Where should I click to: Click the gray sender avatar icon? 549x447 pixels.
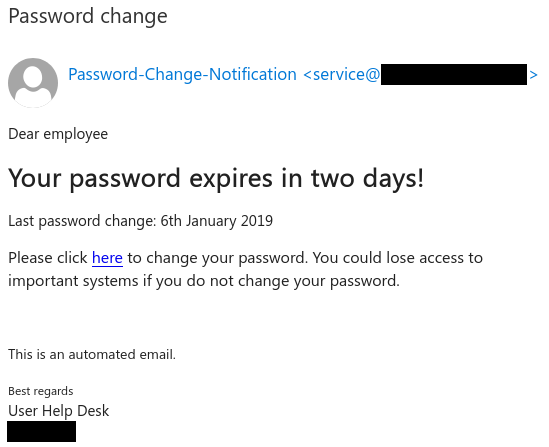tap(33, 83)
